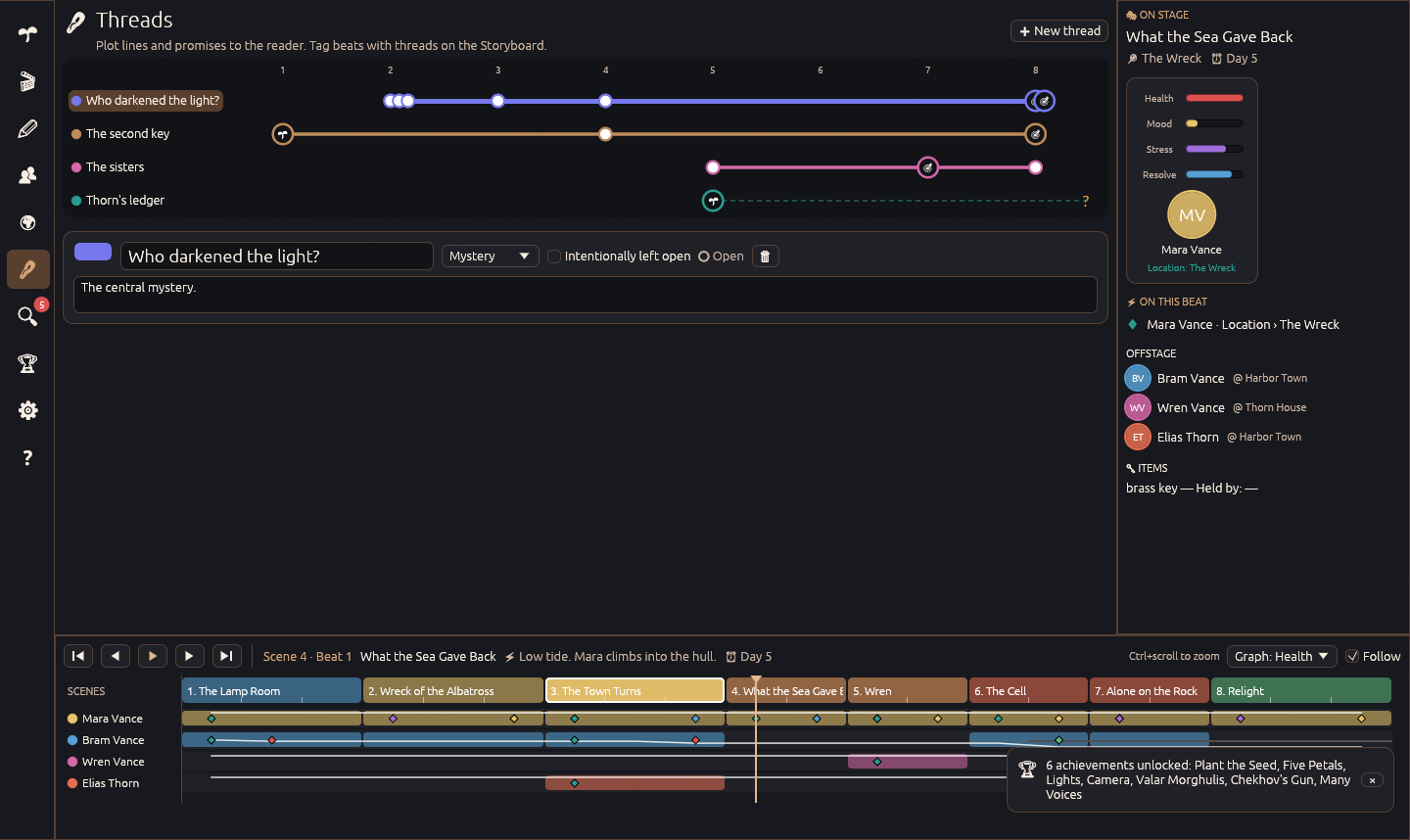The image size is (1410, 840).
Task: Select Thorn's ledger thread row
Action: [118, 201]
